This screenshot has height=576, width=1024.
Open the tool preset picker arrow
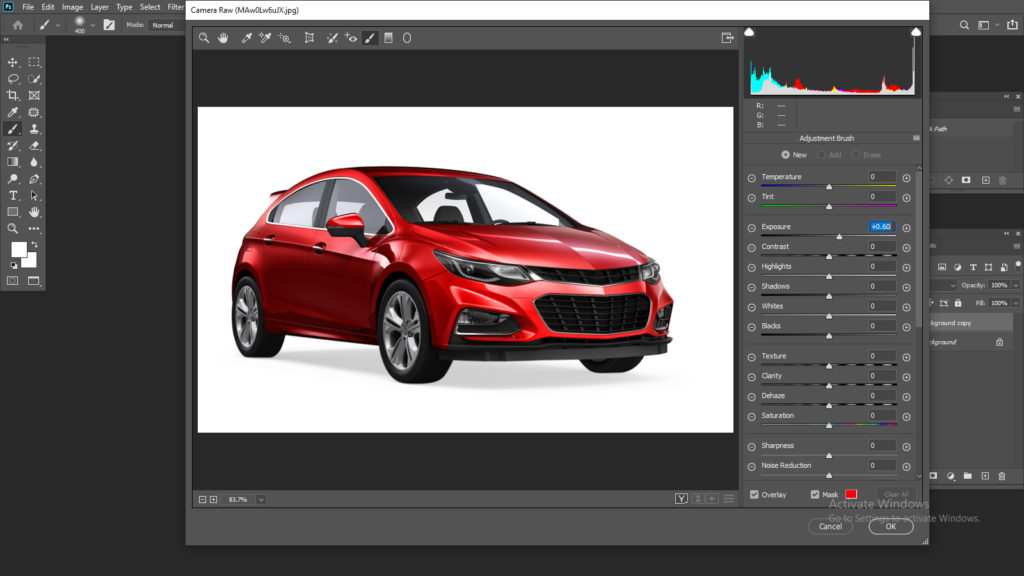pos(57,25)
